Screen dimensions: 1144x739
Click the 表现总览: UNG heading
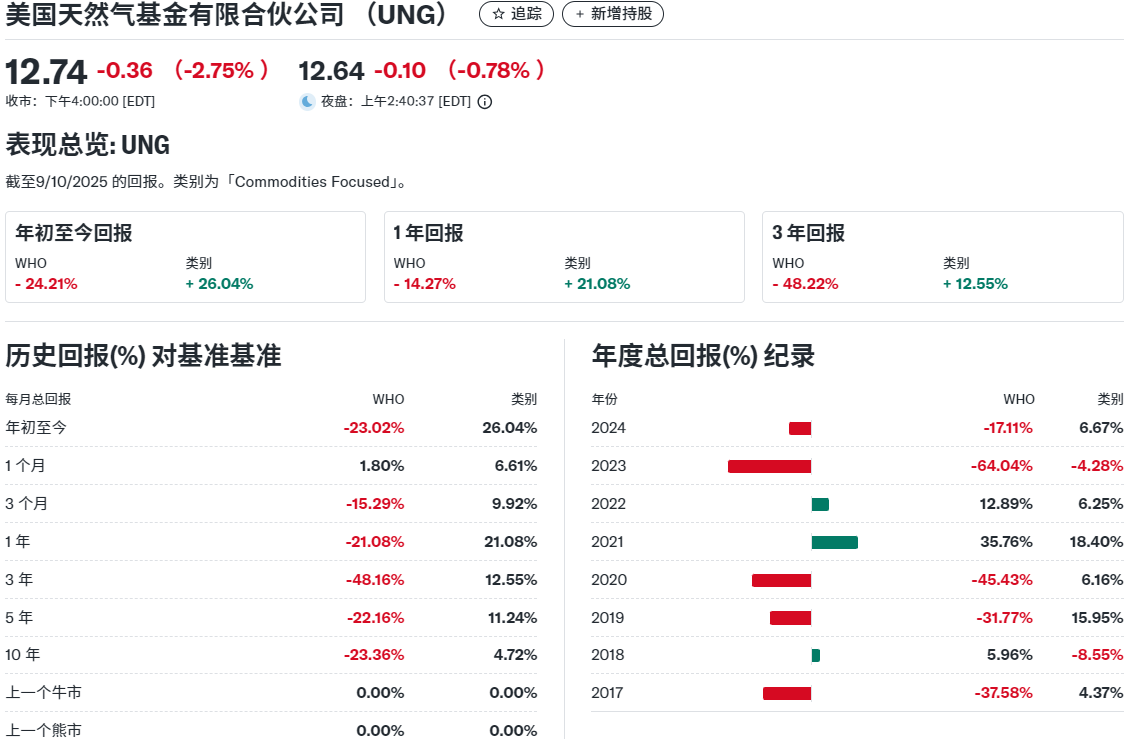click(x=88, y=145)
